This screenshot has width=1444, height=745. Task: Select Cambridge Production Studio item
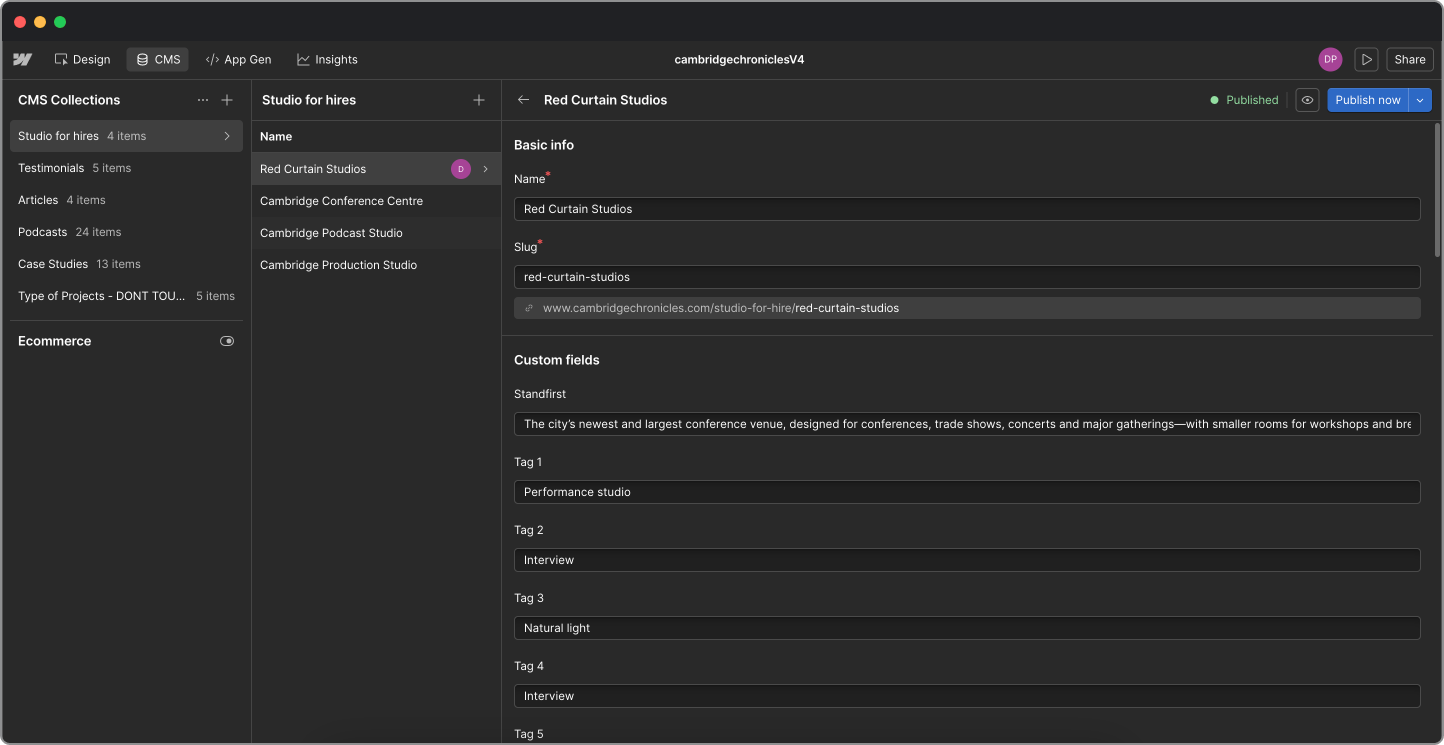point(376,265)
